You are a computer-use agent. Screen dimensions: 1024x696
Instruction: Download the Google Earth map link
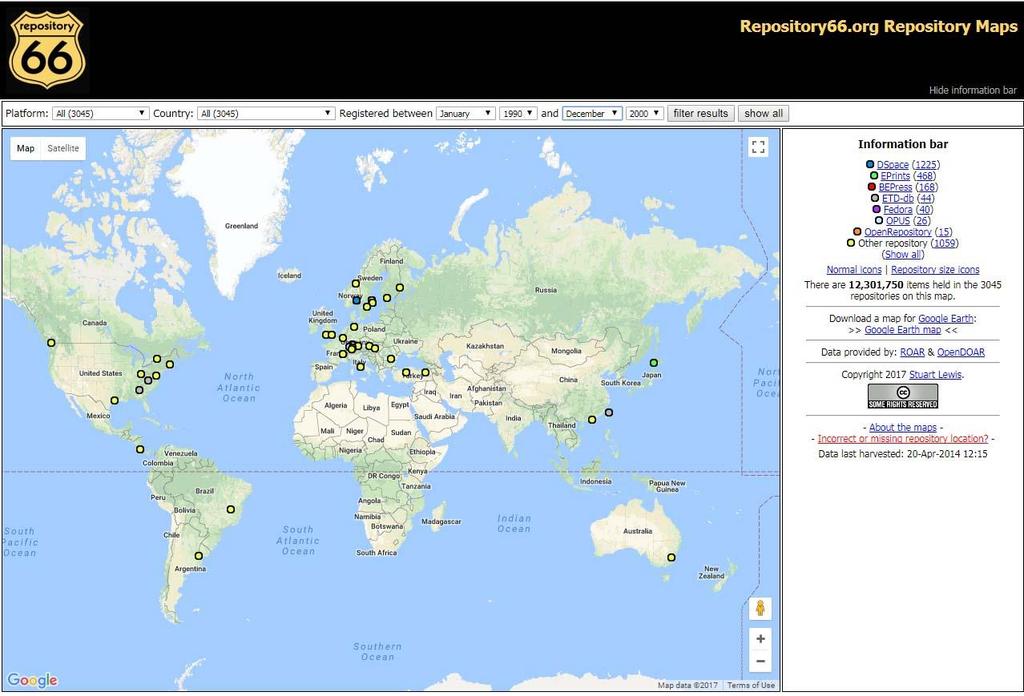click(903, 330)
